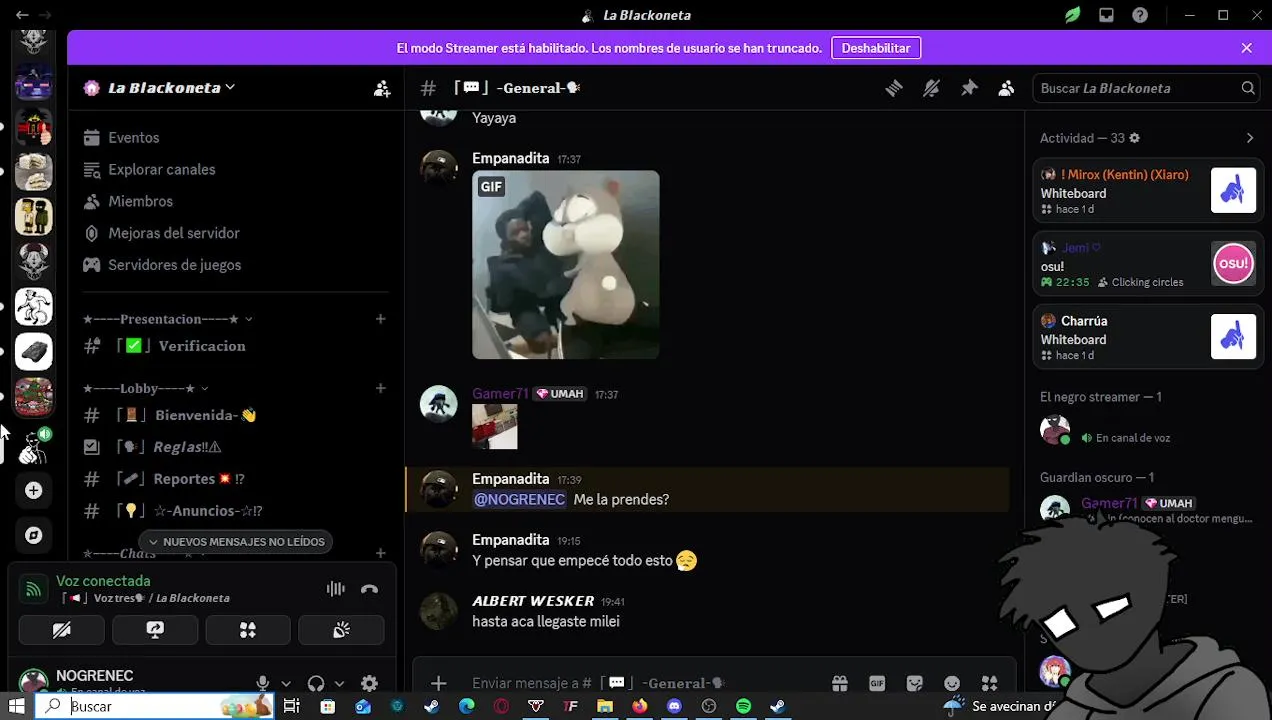Deafen with the headphones icon
Image resolution: width=1272 pixels, height=720 pixels.
[x=316, y=683]
